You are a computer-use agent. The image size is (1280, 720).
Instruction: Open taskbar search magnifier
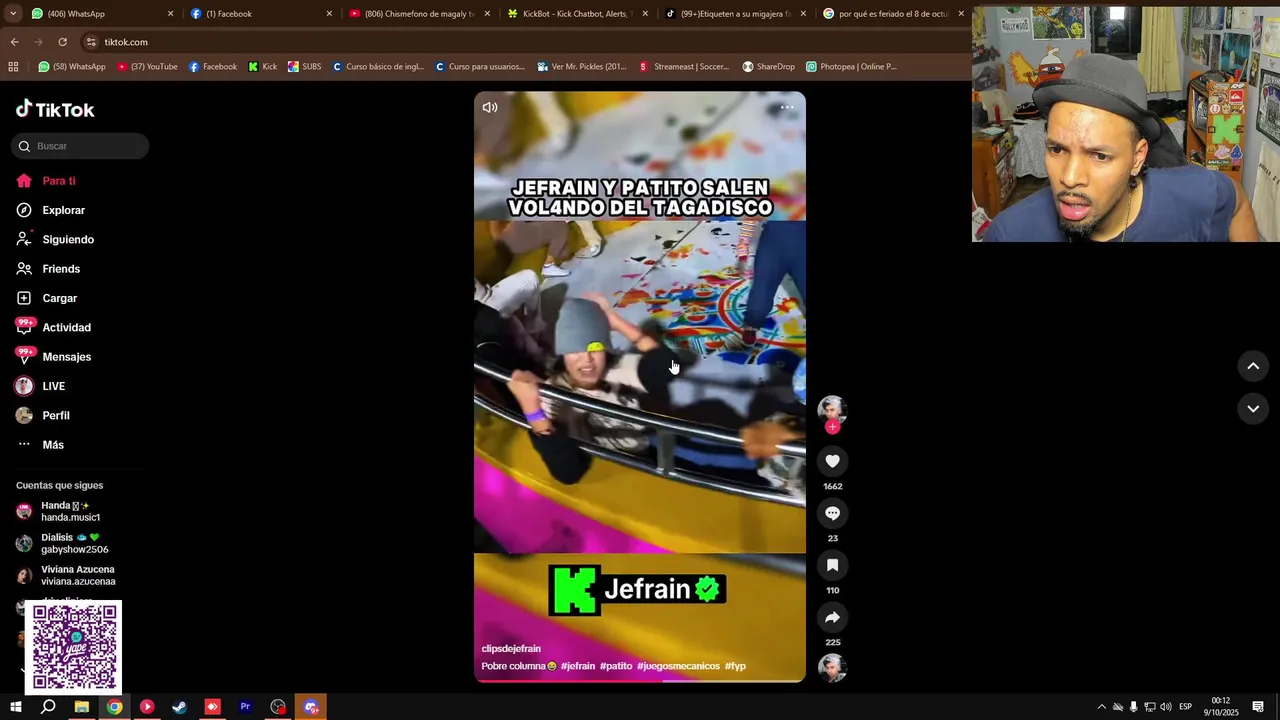point(48,707)
